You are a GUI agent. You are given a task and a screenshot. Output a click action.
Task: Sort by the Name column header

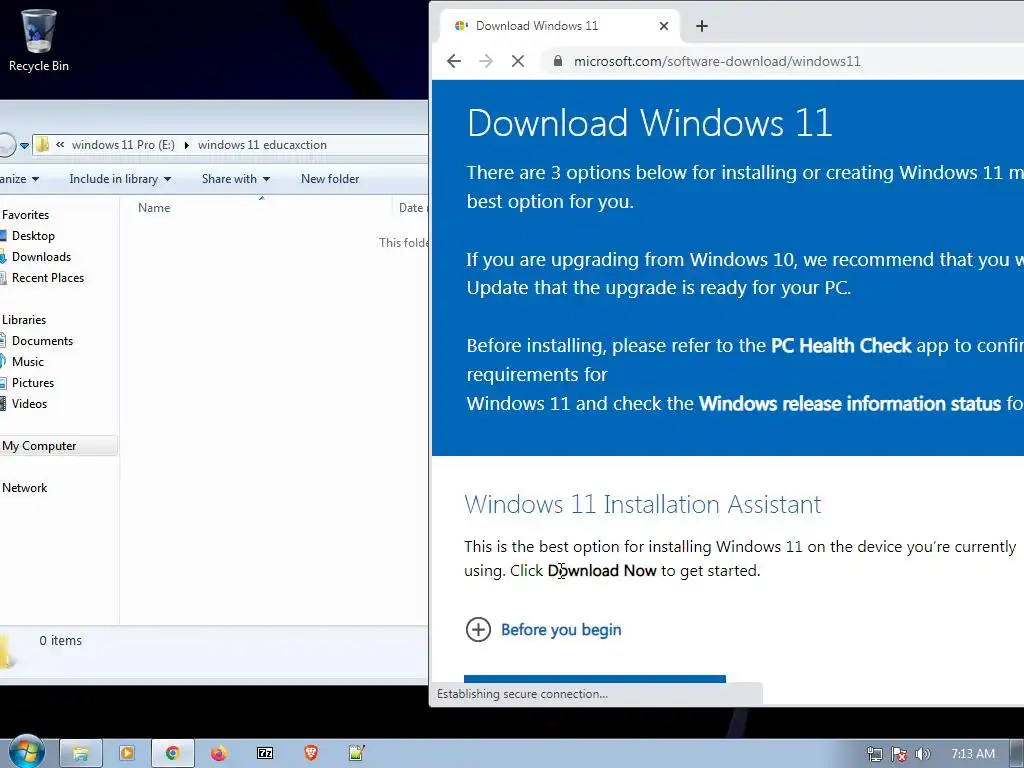(x=154, y=208)
